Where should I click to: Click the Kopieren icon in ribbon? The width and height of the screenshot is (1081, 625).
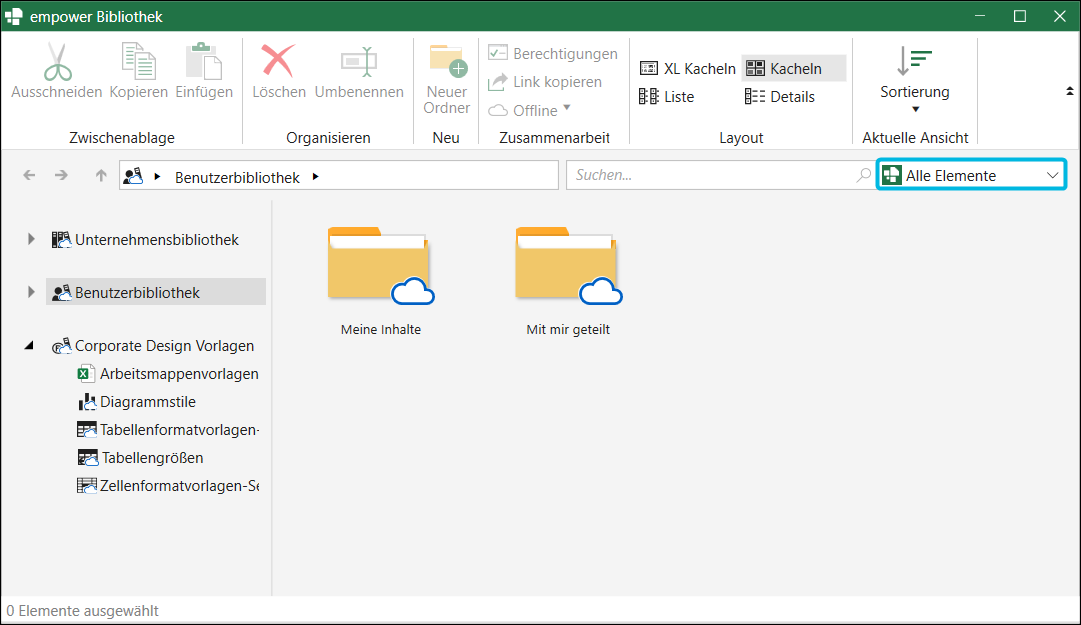point(139,61)
